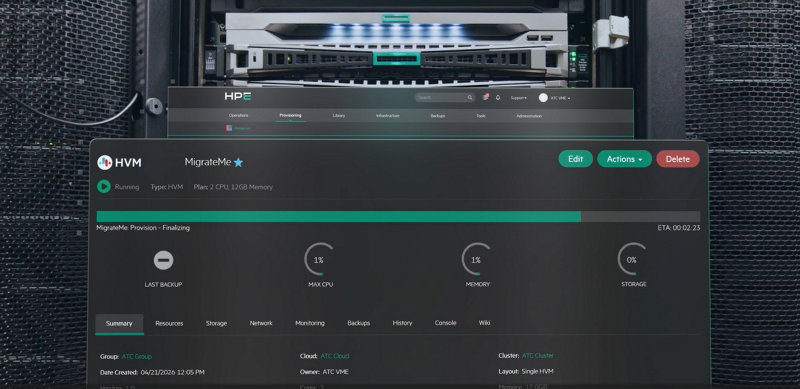This screenshot has height=389, width=800.
Task: Click the 'ETA: 00:02:23' text
Action: point(679,228)
